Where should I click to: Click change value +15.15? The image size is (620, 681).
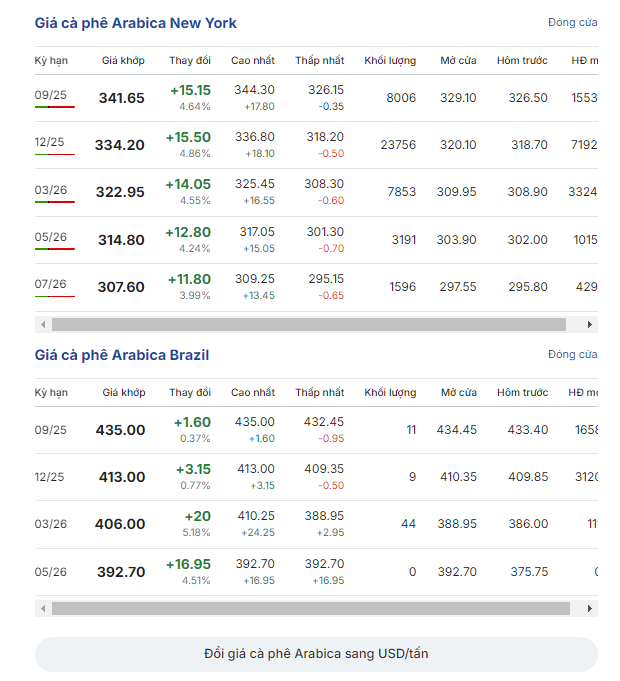tap(191, 90)
